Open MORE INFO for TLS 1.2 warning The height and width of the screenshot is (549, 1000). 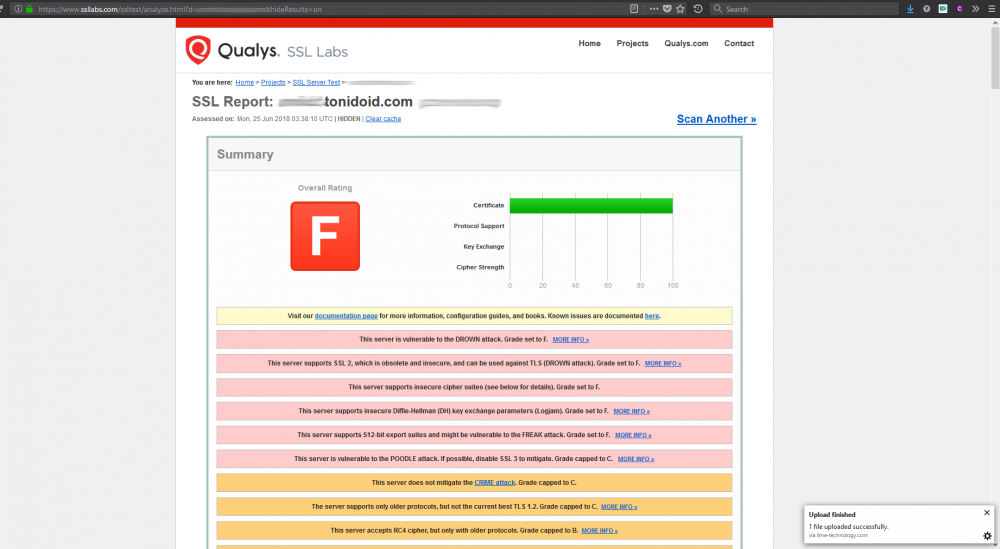(x=619, y=507)
